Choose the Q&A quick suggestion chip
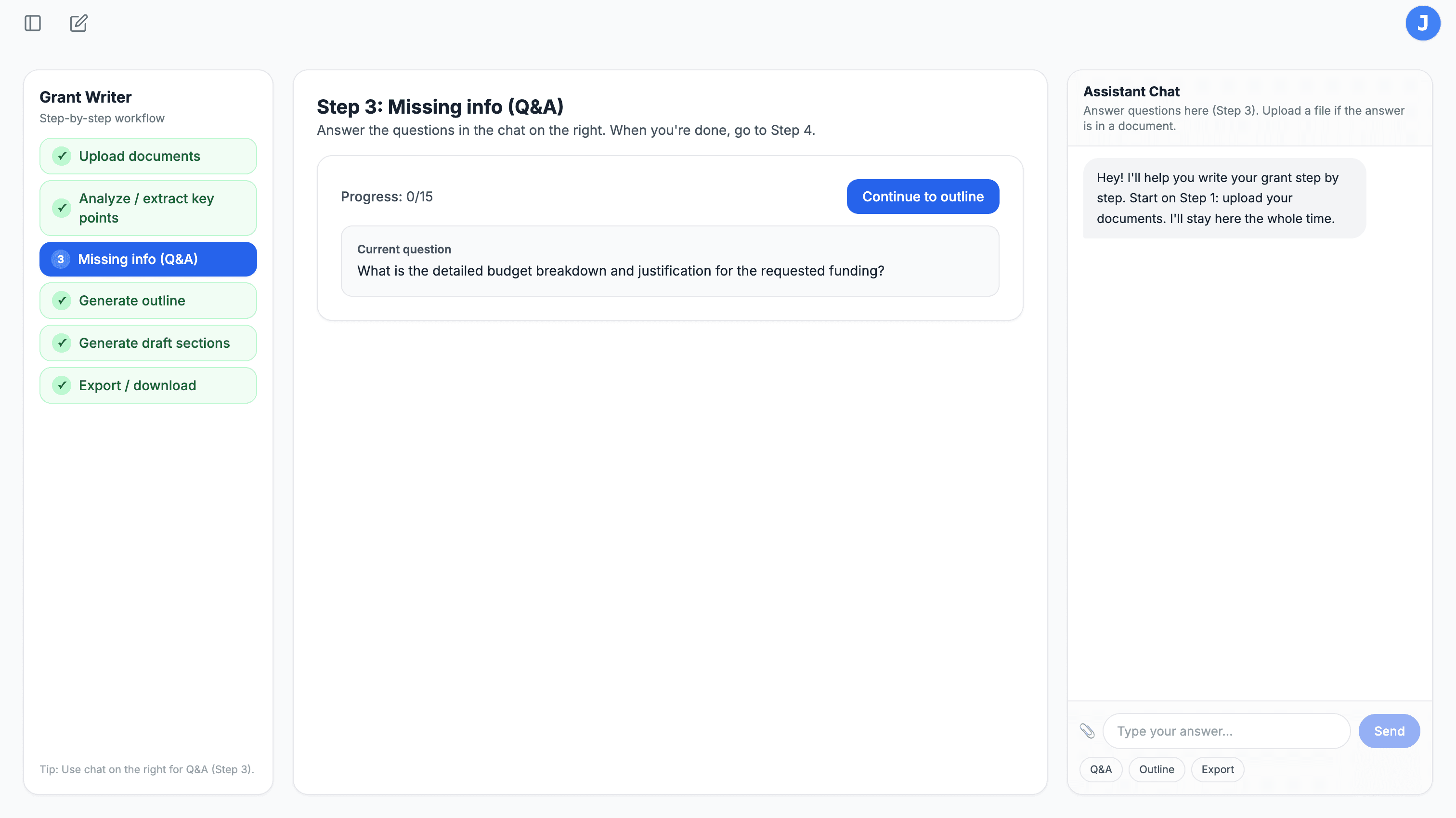The image size is (1456, 818). (1101, 769)
